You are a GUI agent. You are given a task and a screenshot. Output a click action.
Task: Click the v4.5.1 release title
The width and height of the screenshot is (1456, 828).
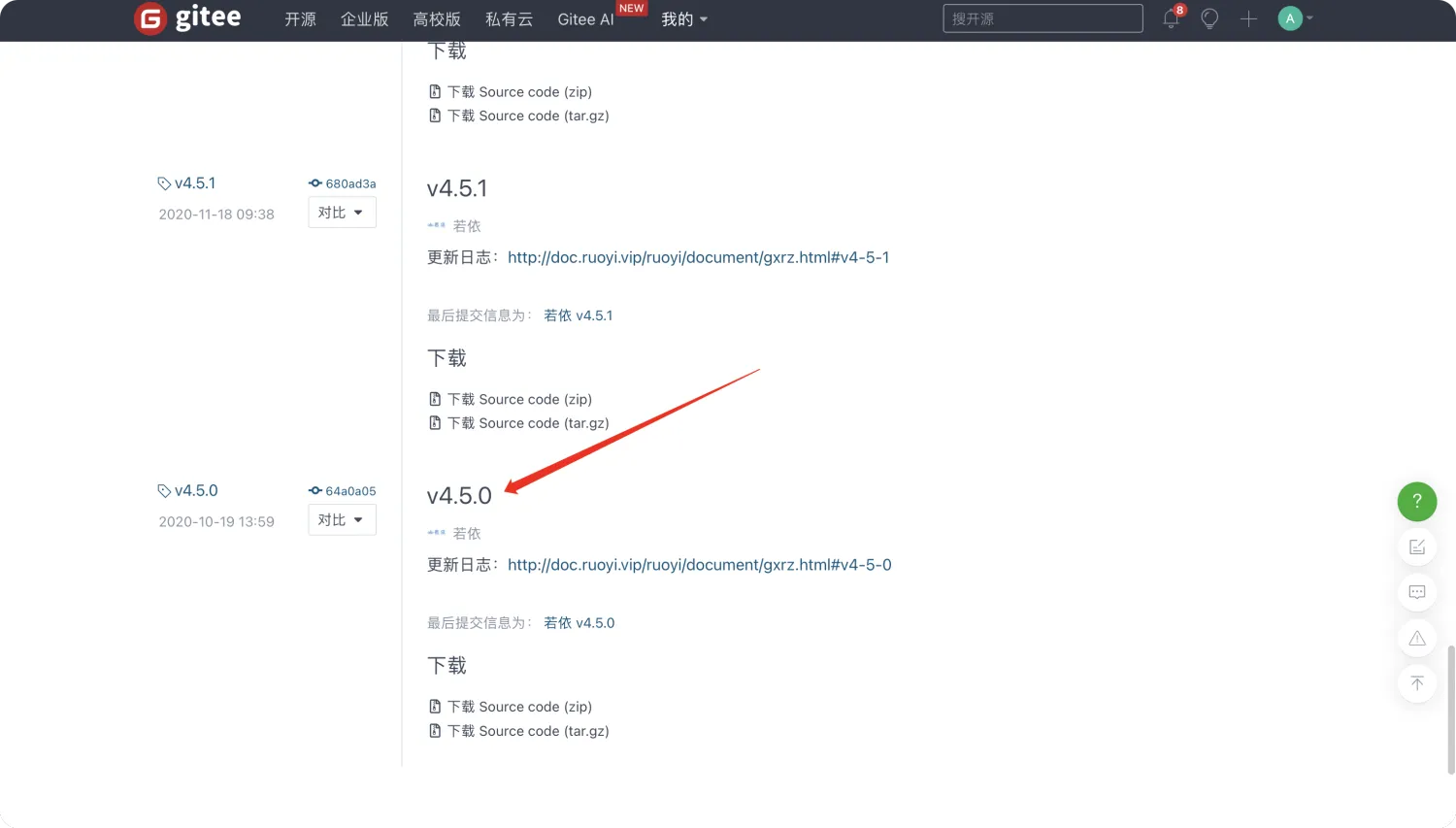[457, 188]
